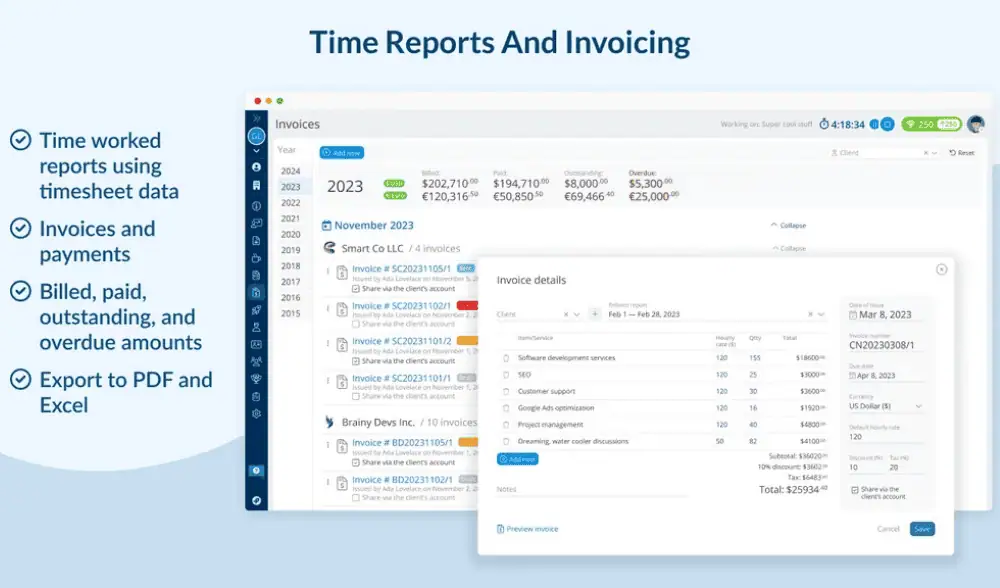The image size is (1000, 588).
Task: Click the plus icon beside Client field
Action: coord(594,314)
